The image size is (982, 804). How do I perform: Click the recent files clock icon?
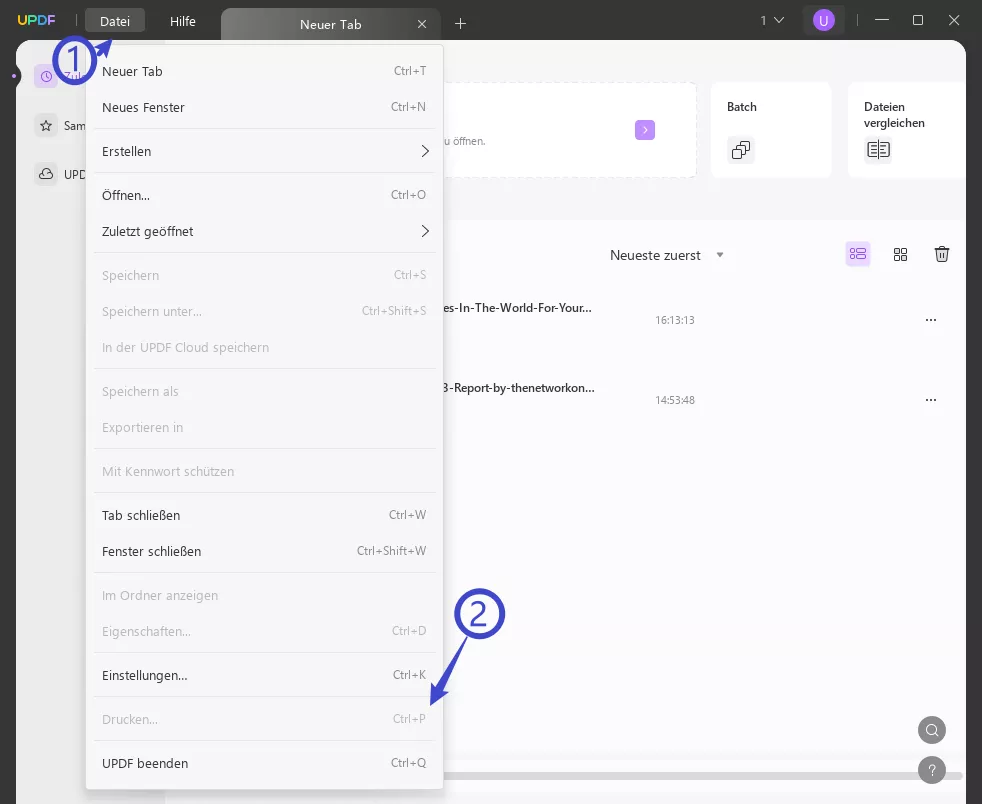[46, 76]
